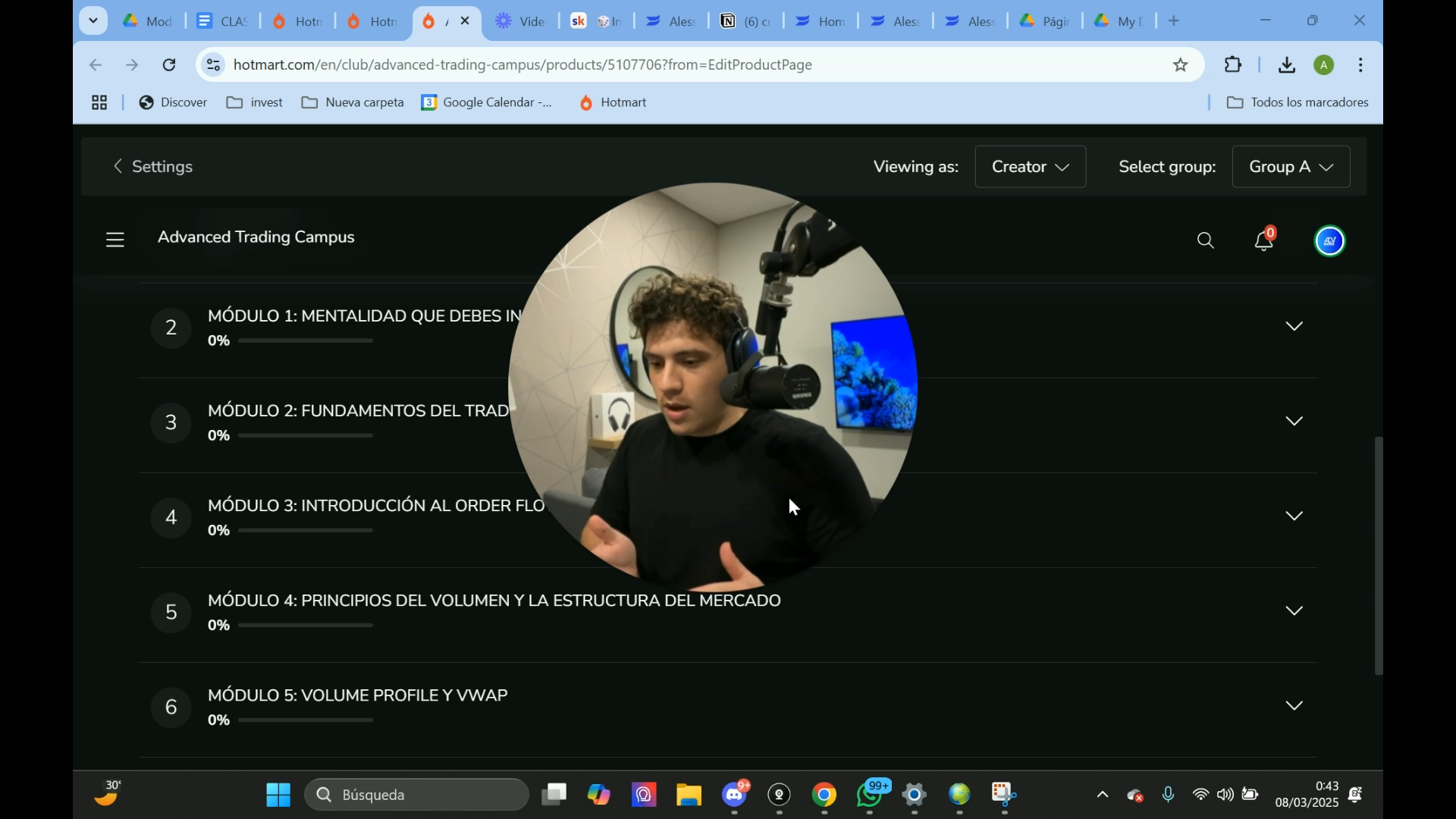This screenshot has height=819, width=1456.
Task: Switch to the 'Pági' Drive tab
Action: point(1044,21)
